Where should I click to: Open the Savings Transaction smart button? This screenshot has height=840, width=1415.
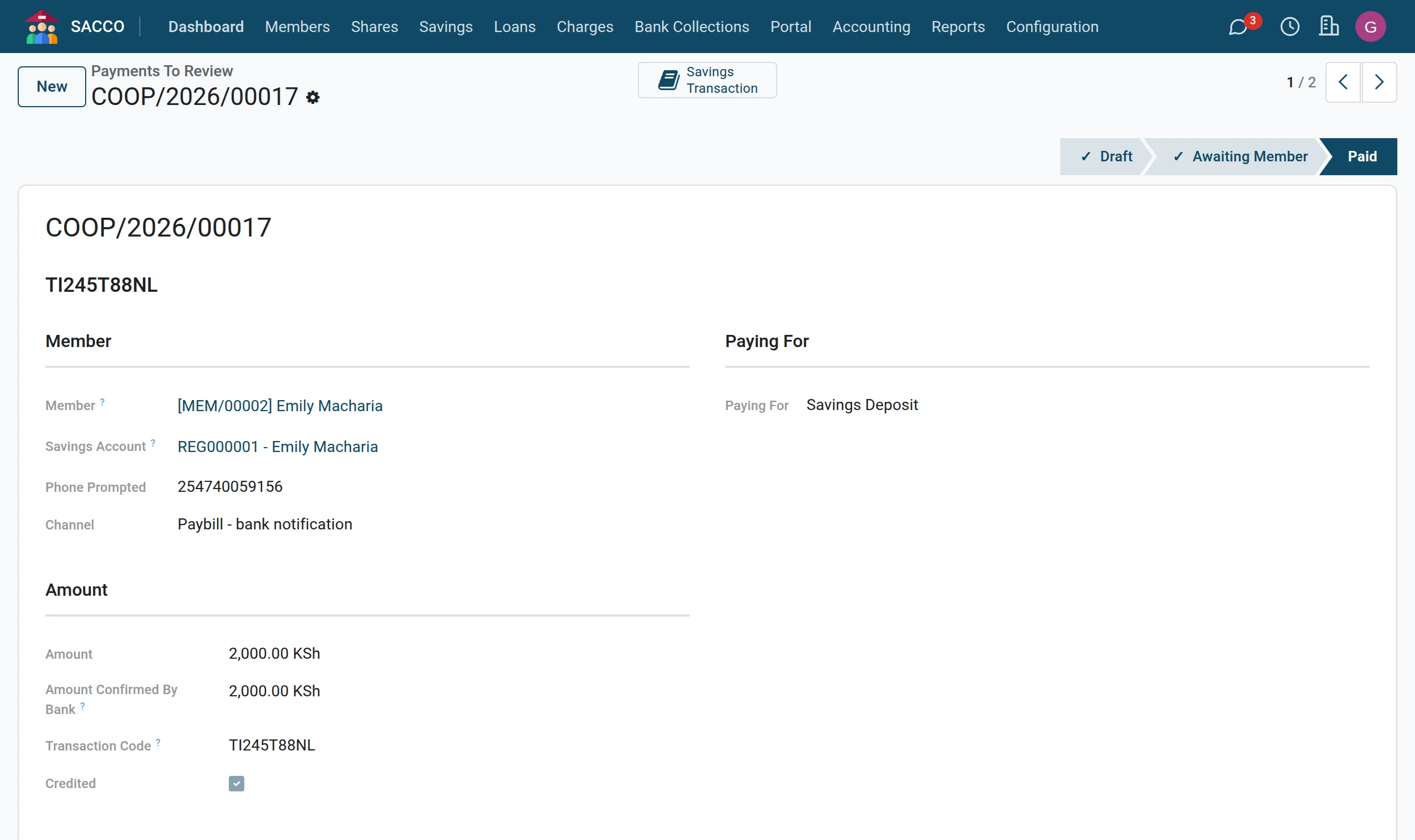pos(707,80)
